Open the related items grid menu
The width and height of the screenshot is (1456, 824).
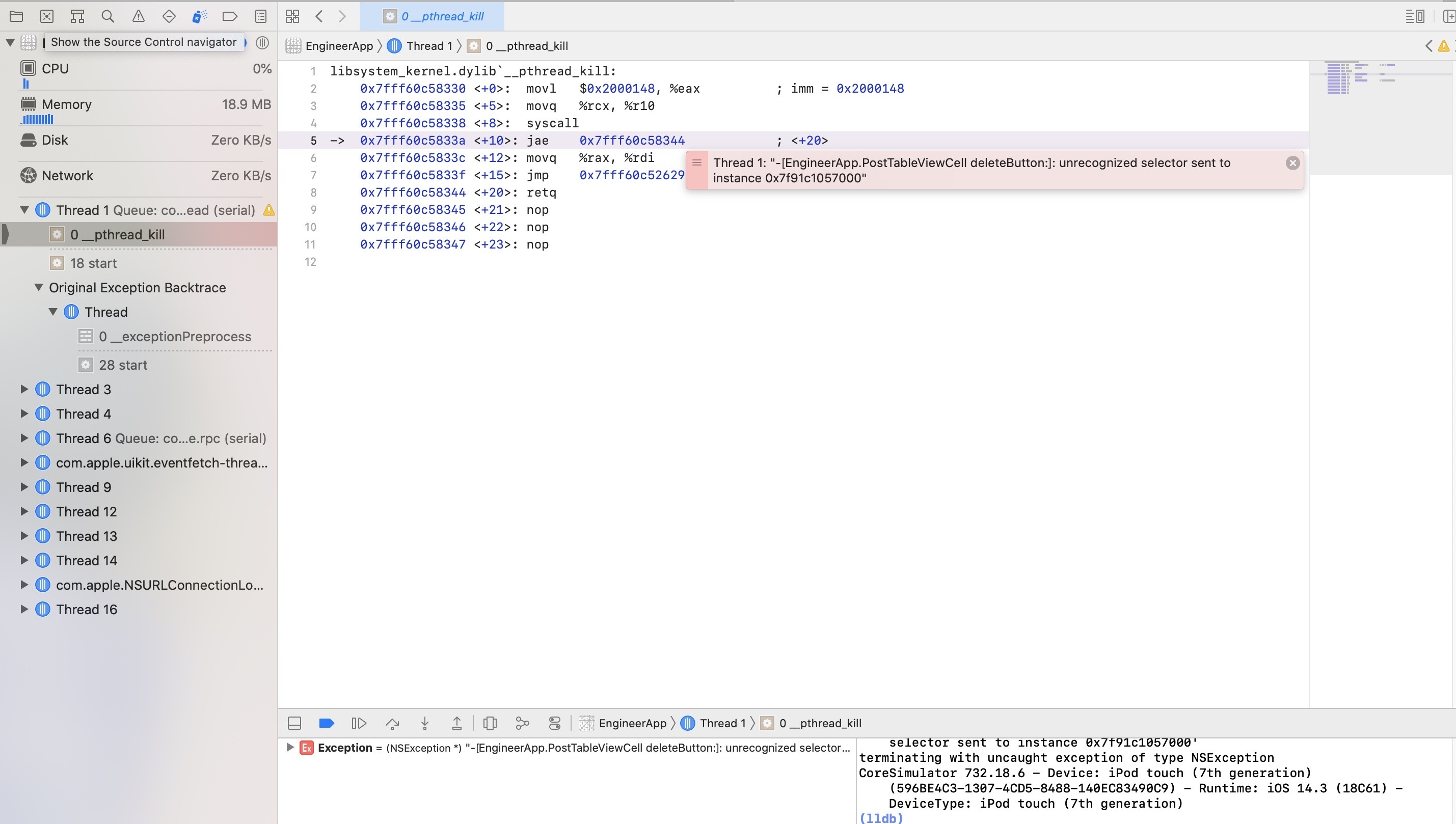(292, 16)
